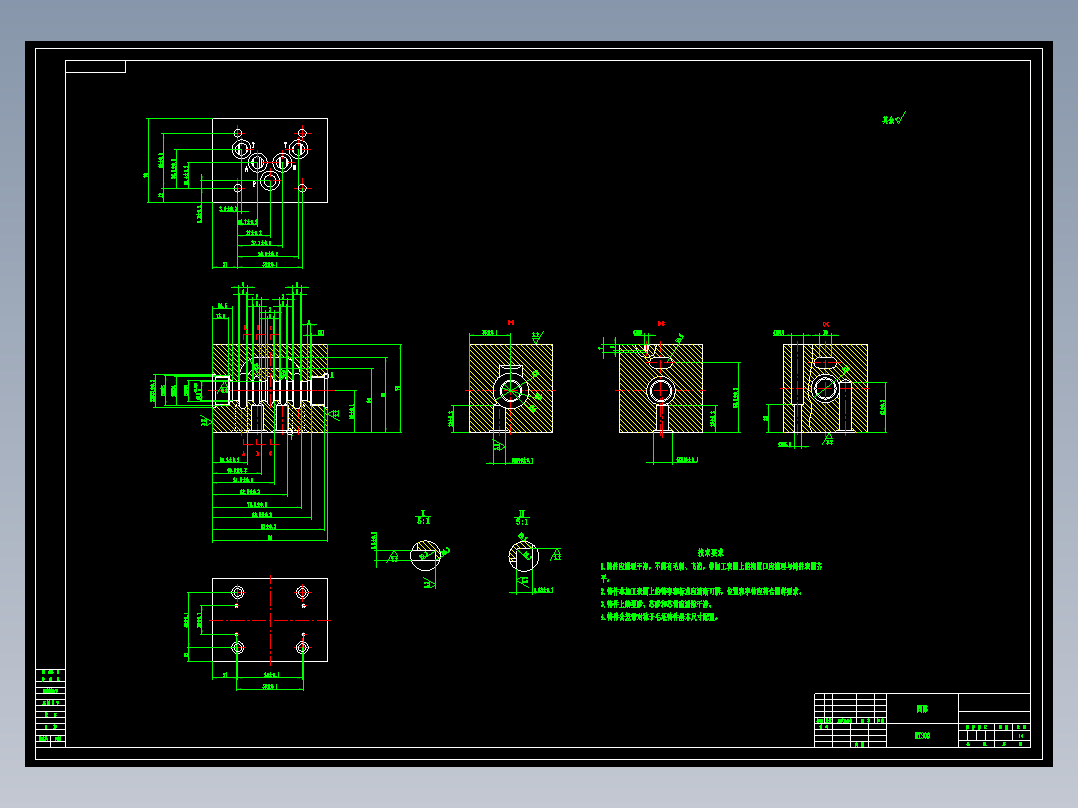Screen dimensions: 1078x808
Task: Click port B circle in the top view
Action: tap(283, 163)
